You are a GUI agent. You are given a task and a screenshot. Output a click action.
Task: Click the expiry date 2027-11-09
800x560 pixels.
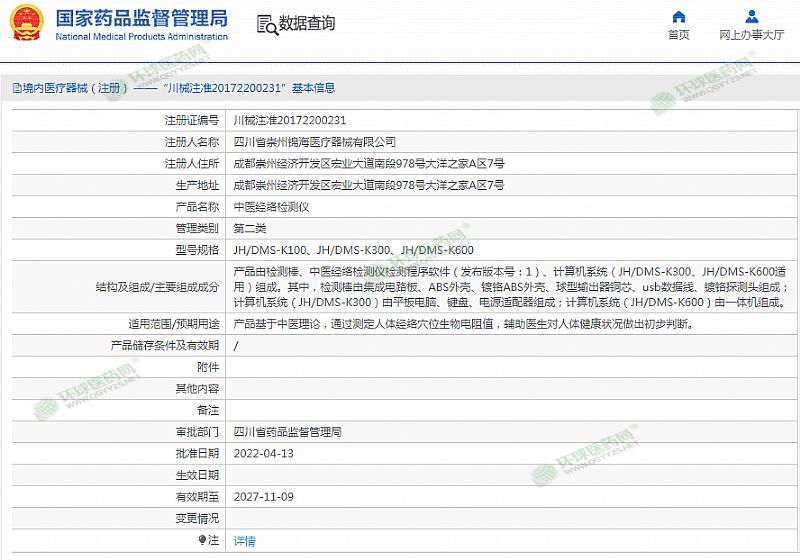pos(263,497)
